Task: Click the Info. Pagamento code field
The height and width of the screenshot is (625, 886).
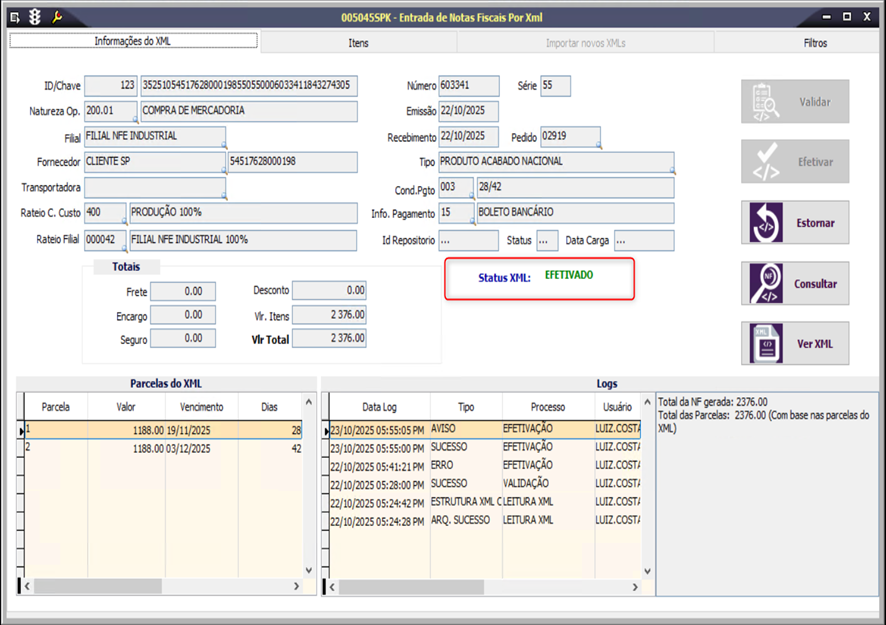Action: (456, 213)
